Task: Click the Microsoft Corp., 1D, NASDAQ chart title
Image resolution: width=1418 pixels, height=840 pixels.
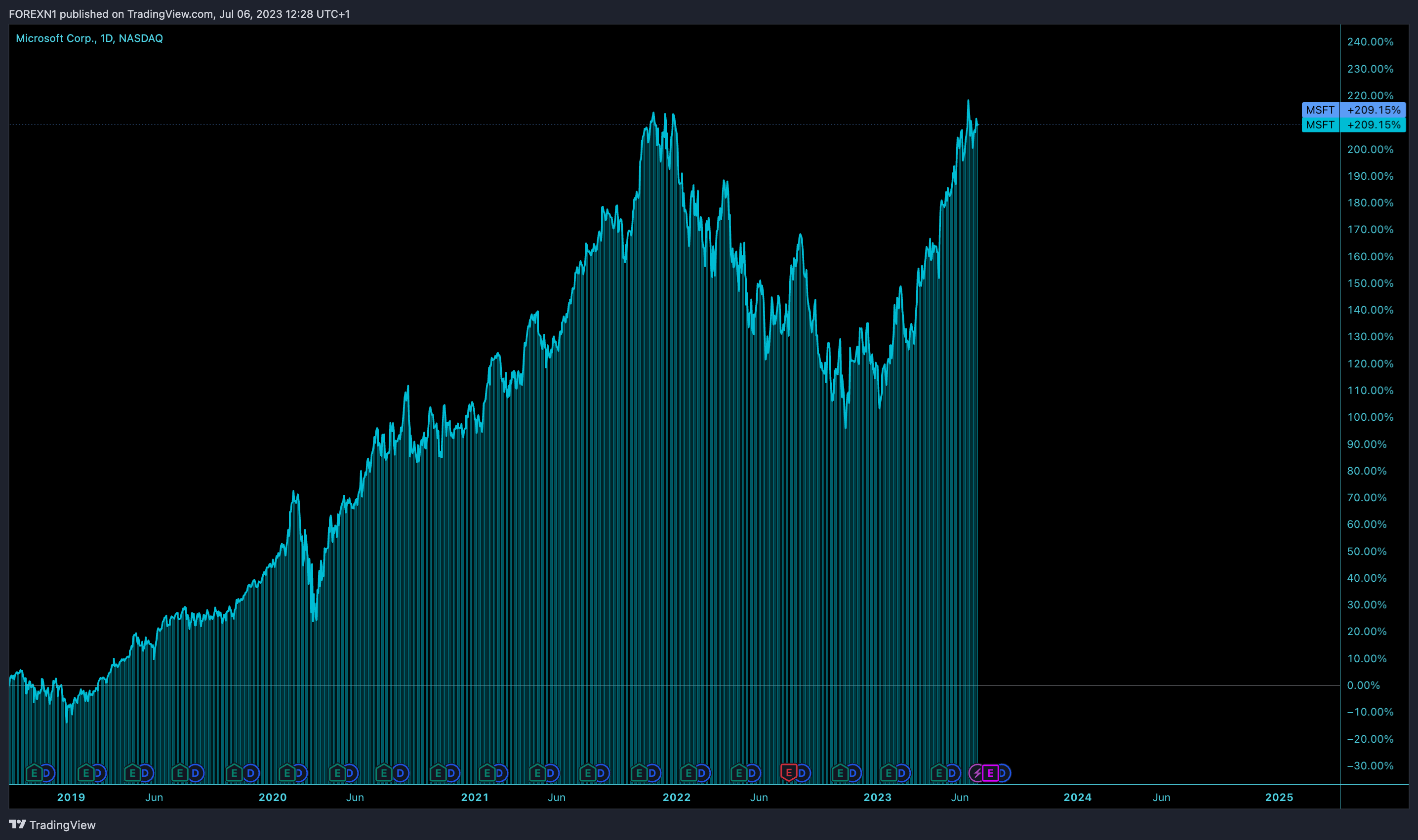Action: [x=89, y=39]
